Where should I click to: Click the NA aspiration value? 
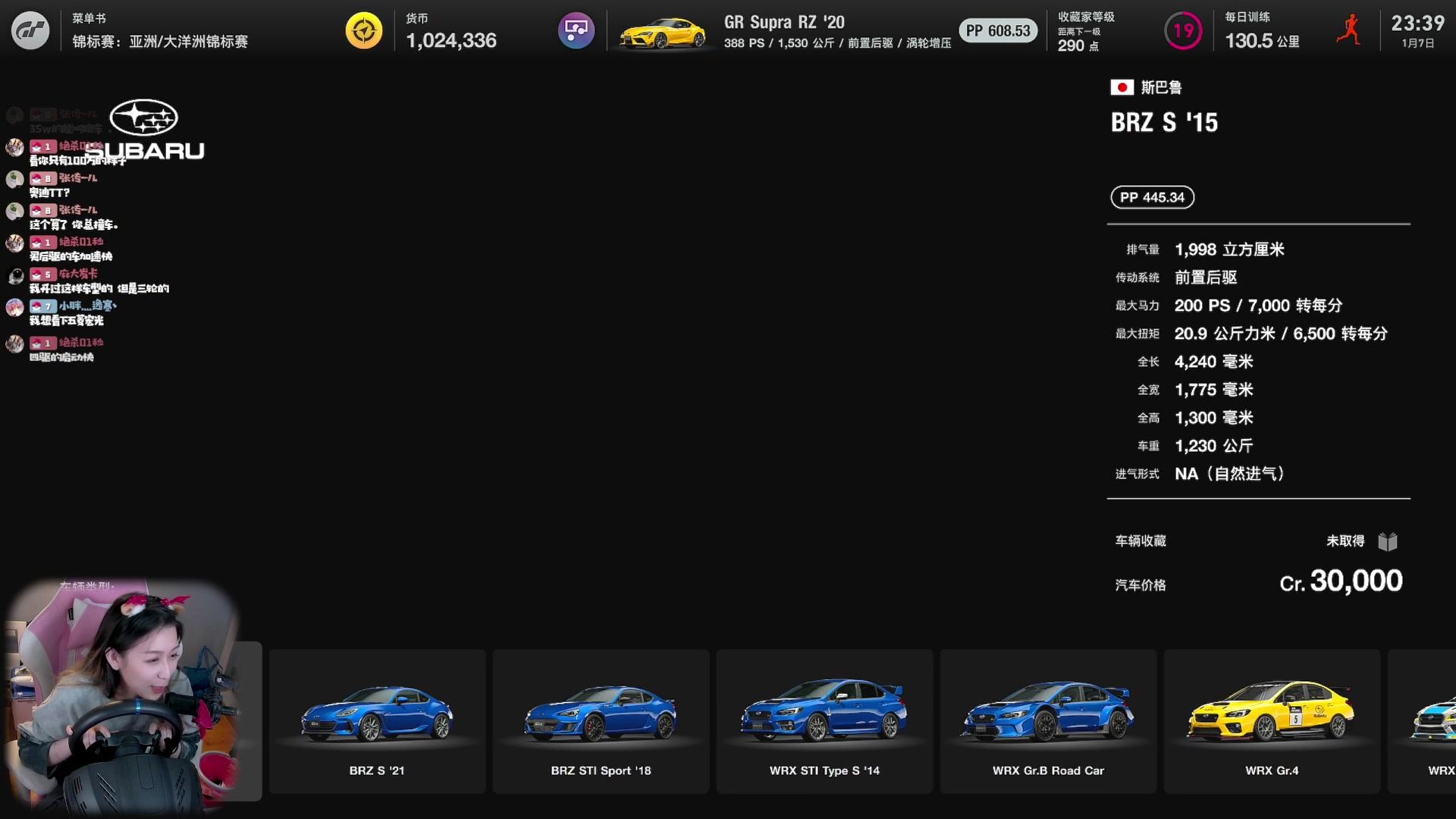tap(1229, 474)
